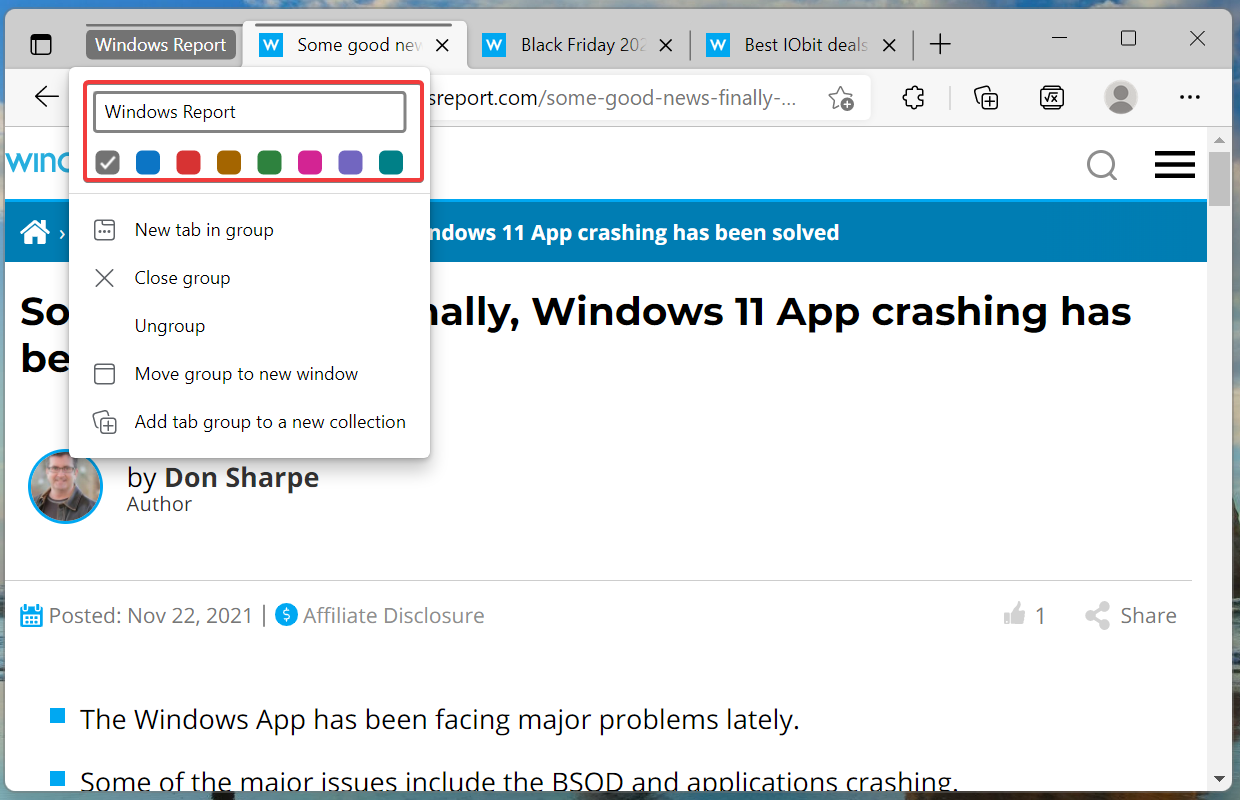
Task: Click the 'Author' label under Don Sharpe
Action: [x=159, y=504]
